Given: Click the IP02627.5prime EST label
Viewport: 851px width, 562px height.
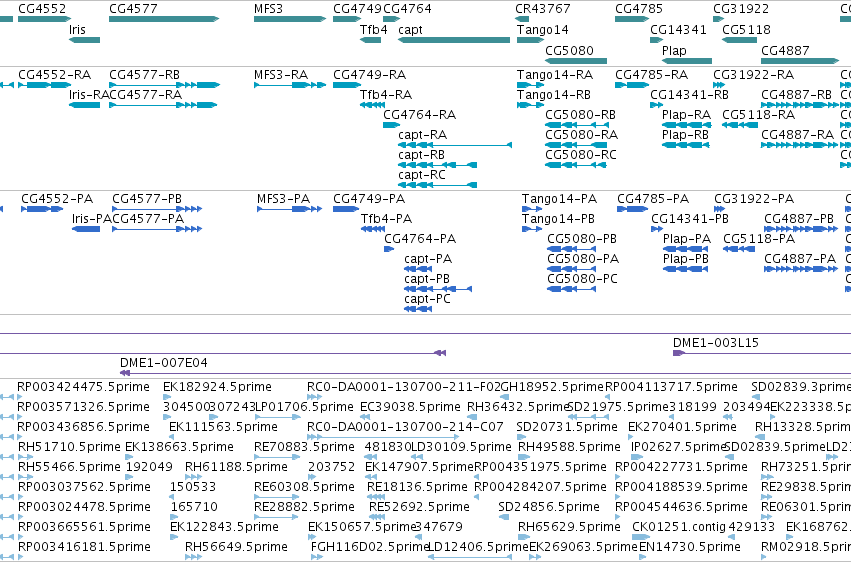Looking at the screenshot, I should pyautogui.click(x=678, y=447).
